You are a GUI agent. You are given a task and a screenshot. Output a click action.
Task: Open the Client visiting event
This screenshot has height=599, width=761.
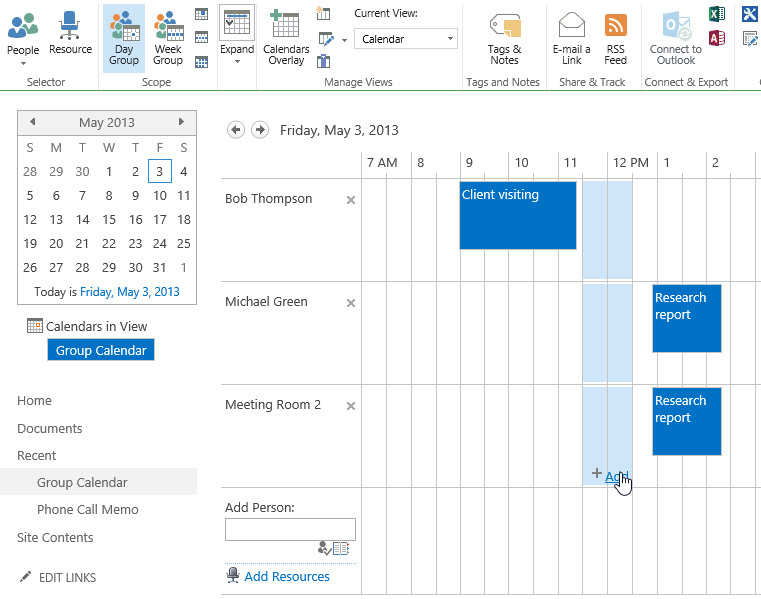coord(518,216)
